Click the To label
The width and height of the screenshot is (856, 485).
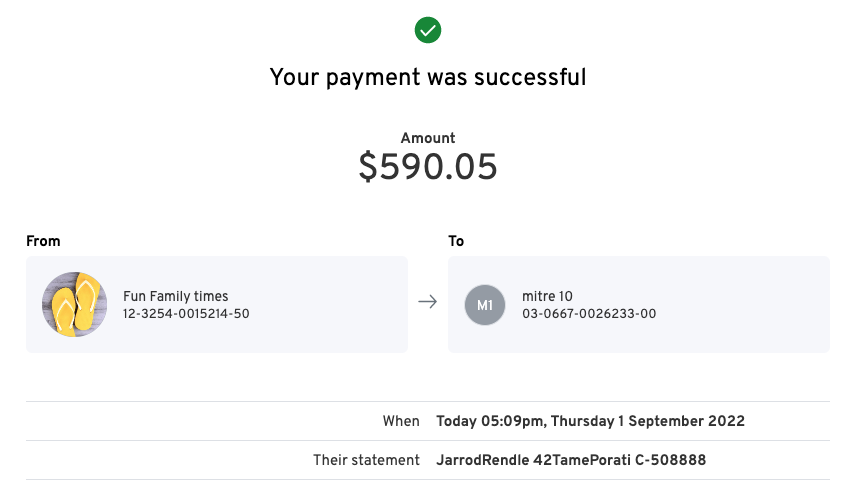[x=456, y=241]
